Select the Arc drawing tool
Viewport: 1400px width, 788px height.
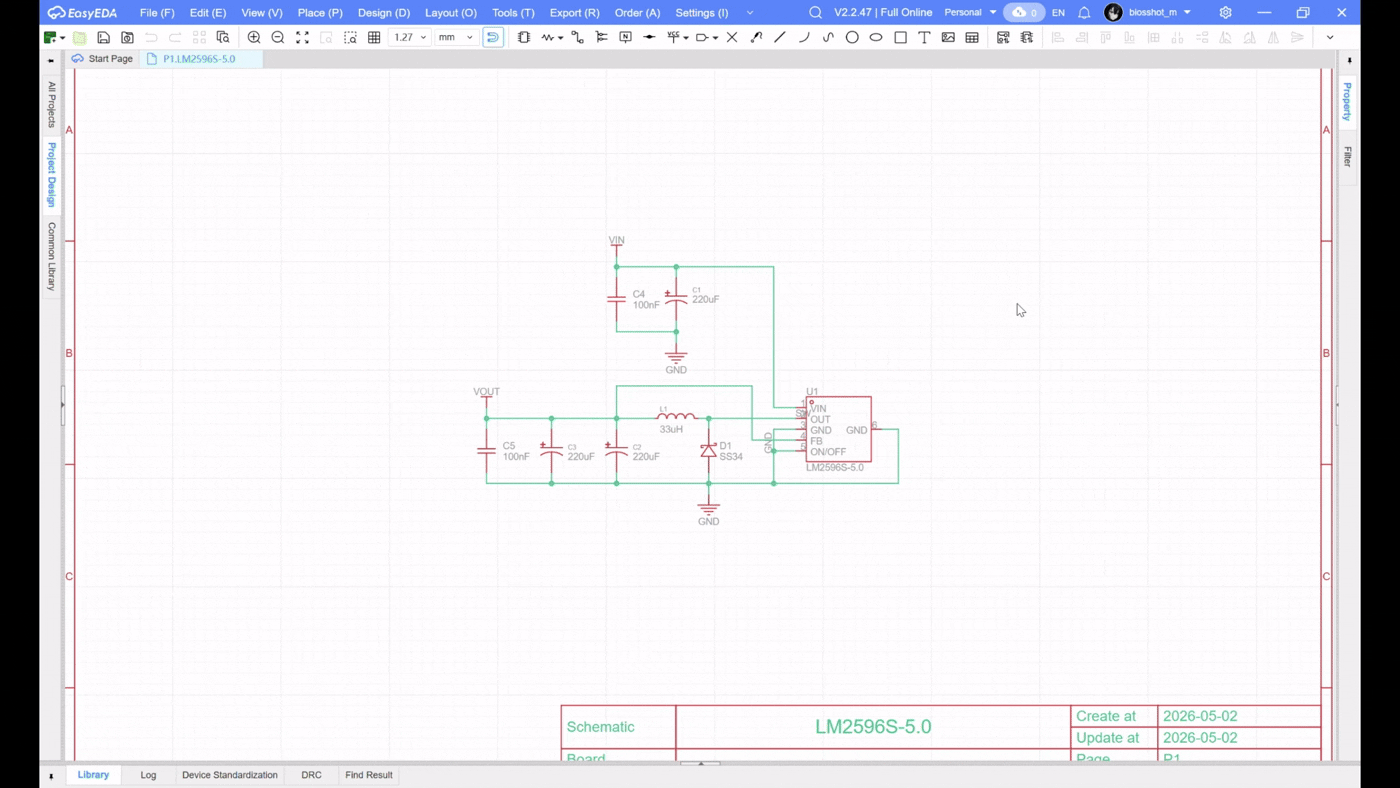point(804,37)
